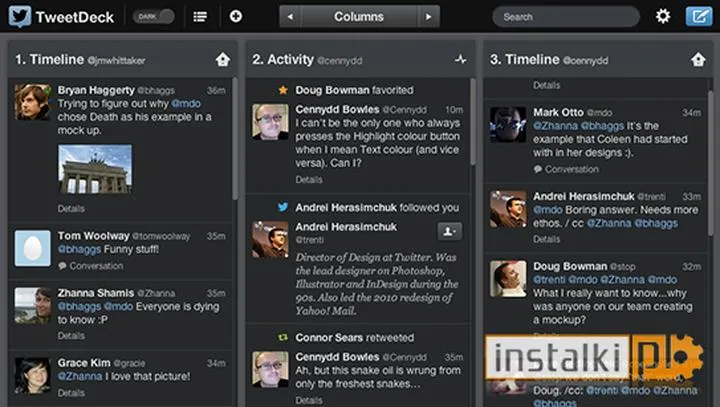Open Doug Bowman's avatar in third column
This screenshot has width=720, height=407.
pyautogui.click(x=508, y=279)
